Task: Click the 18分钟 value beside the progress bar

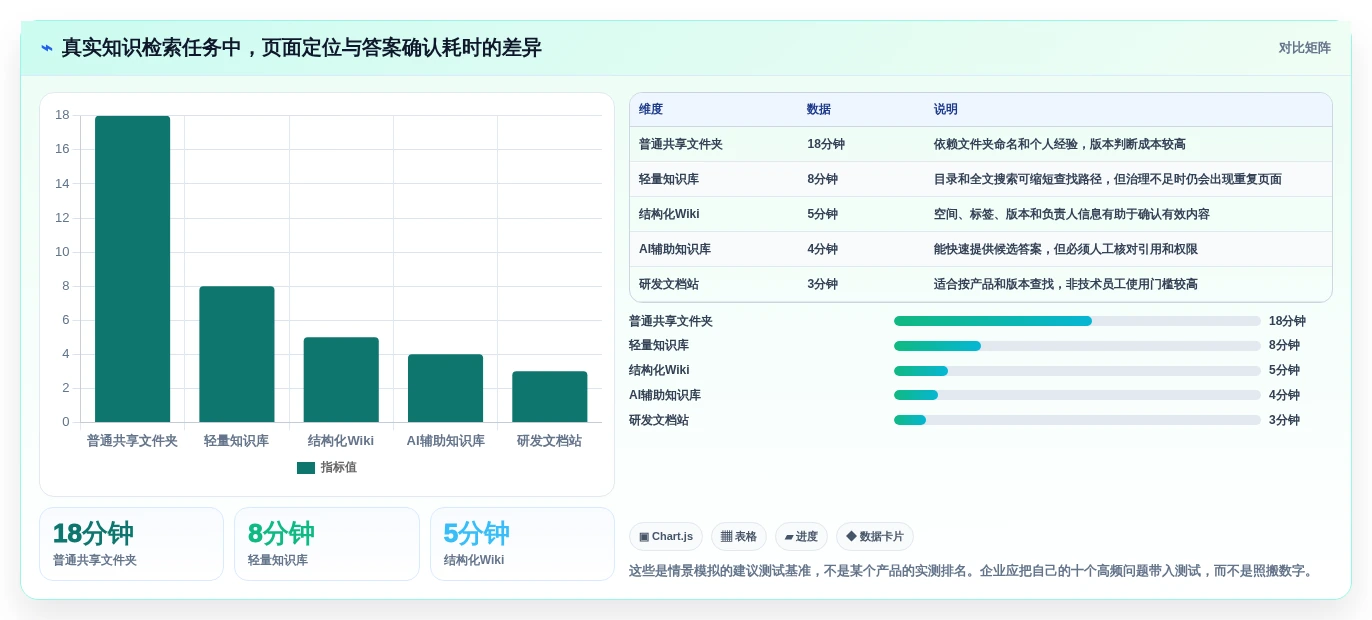Action: coord(1287,321)
